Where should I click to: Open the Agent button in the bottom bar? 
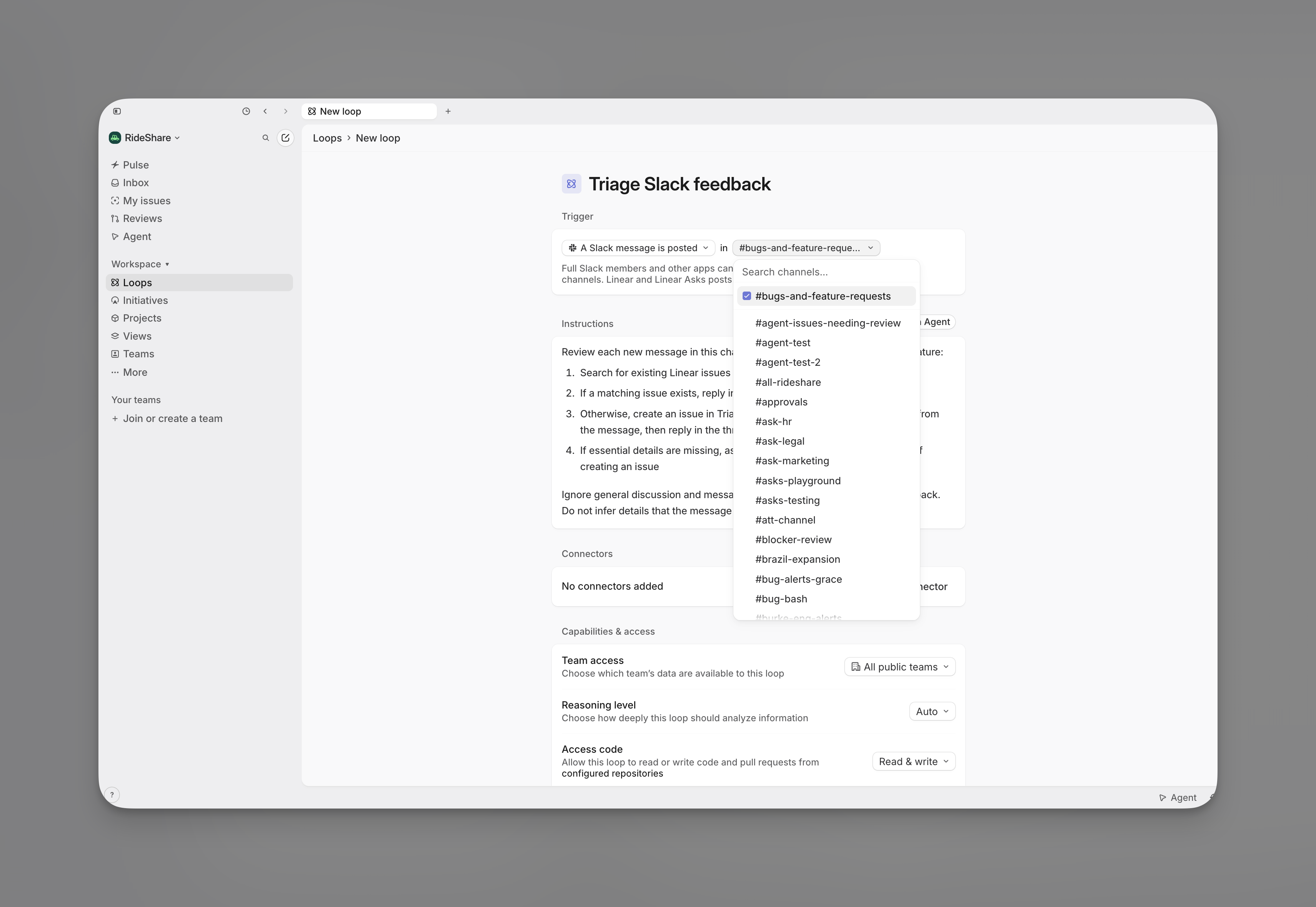[1177, 798]
